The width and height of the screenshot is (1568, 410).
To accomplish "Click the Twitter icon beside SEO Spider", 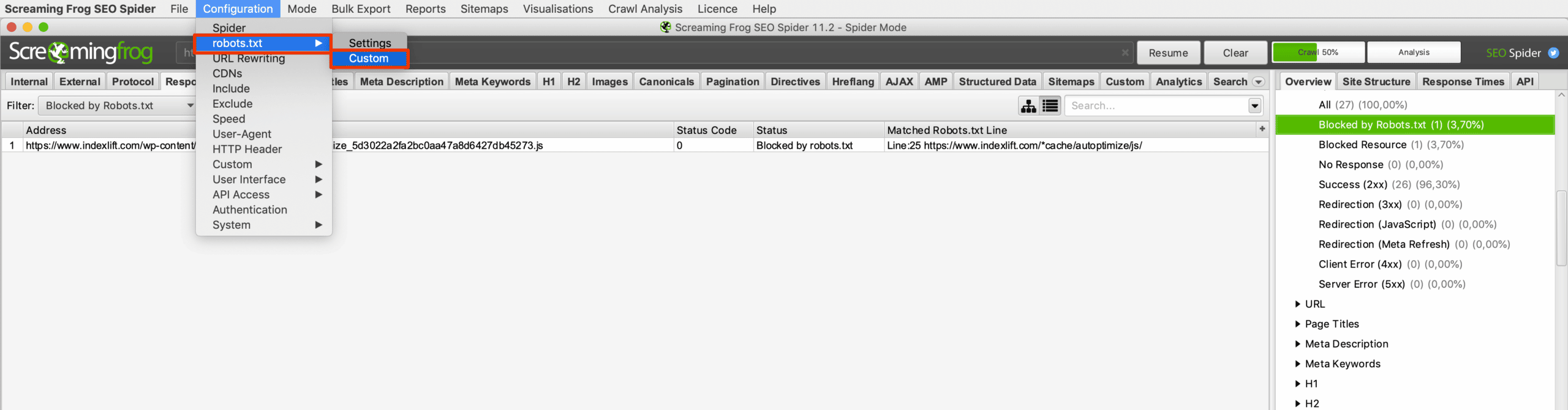I will (x=1553, y=53).
